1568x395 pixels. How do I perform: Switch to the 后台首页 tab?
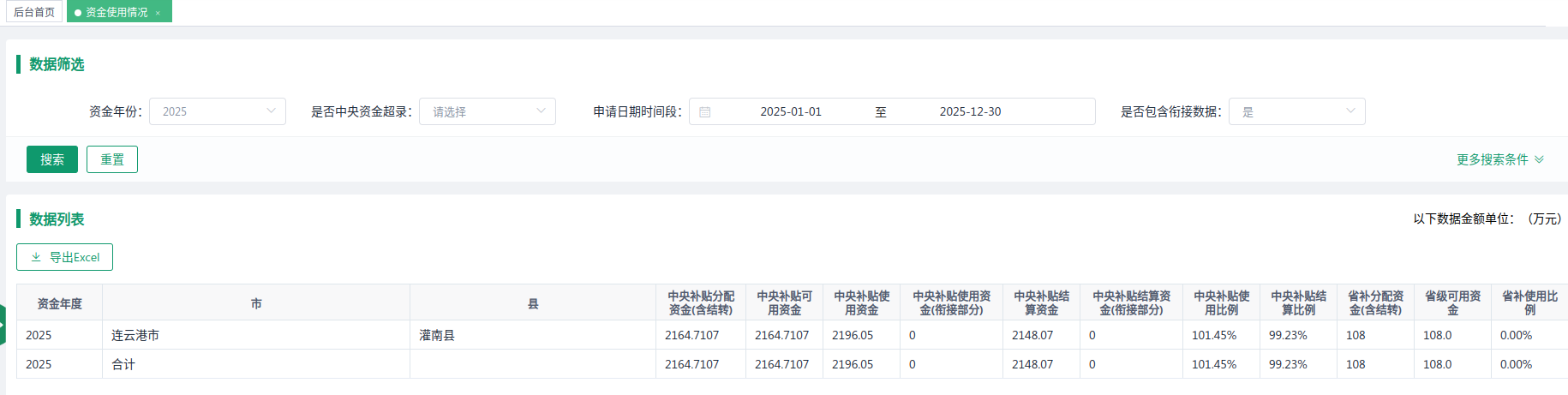[34, 12]
